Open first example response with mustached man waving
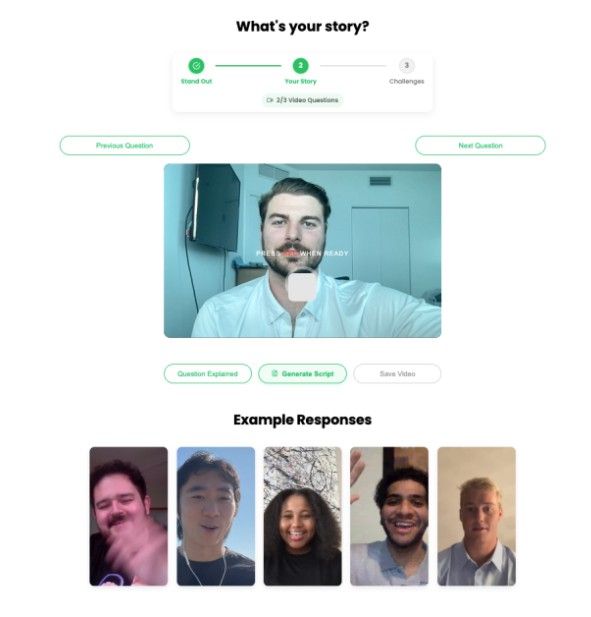This screenshot has height=617, width=591. click(x=129, y=516)
